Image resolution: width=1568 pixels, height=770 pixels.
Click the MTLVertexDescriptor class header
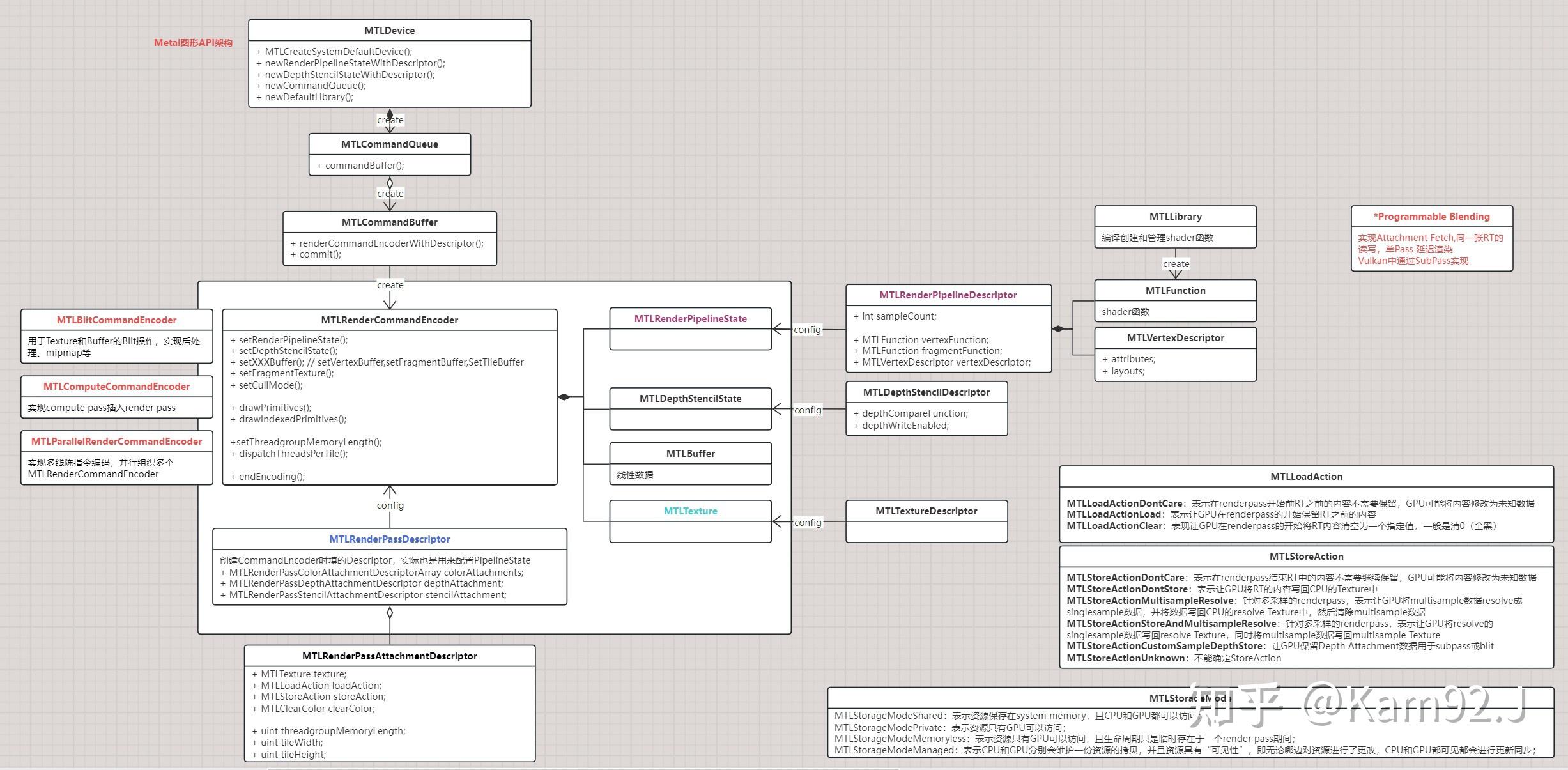pyautogui.click(x=1175, y=337)
